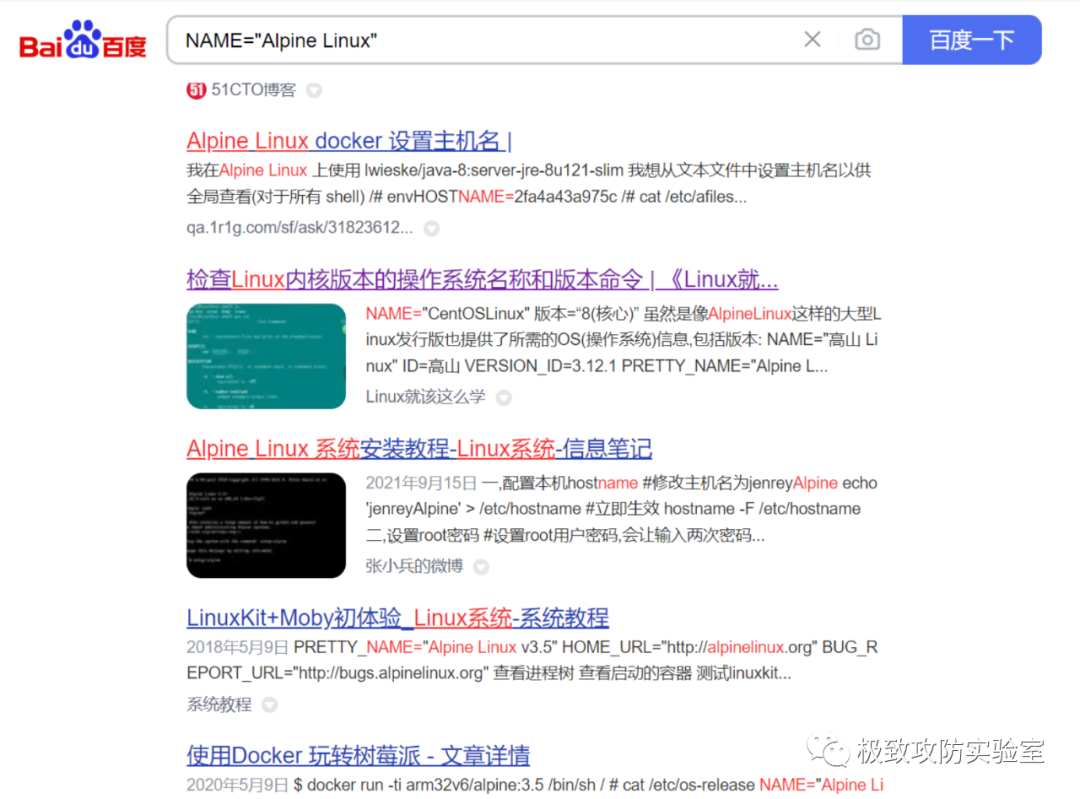Click the qa.1r1g.com source URL
The height and width of the screenshot is (799, 1080).
click(299, 228)
